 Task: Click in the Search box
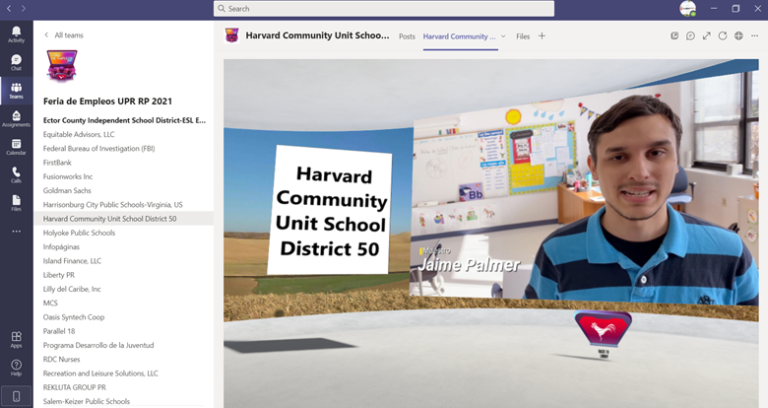tap(384, 8)
